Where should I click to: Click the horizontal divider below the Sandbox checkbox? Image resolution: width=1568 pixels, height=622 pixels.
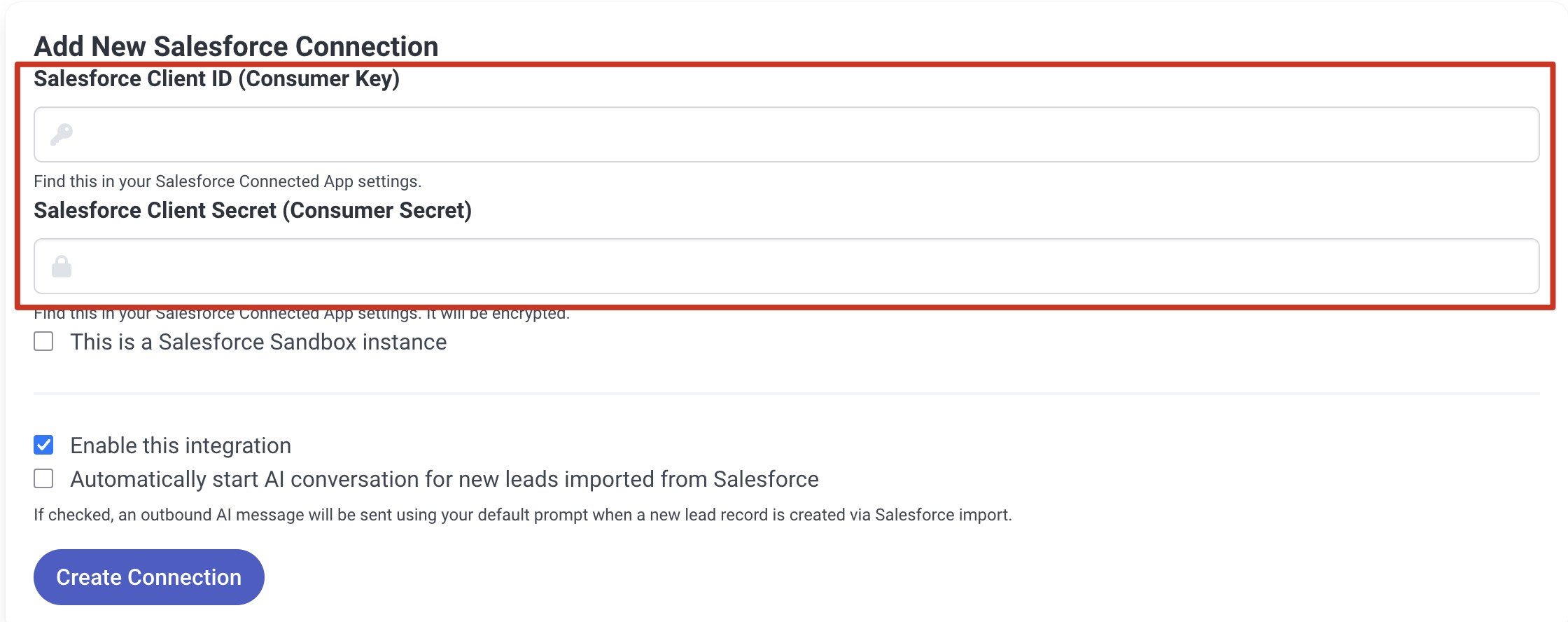[x=787, y=394]
